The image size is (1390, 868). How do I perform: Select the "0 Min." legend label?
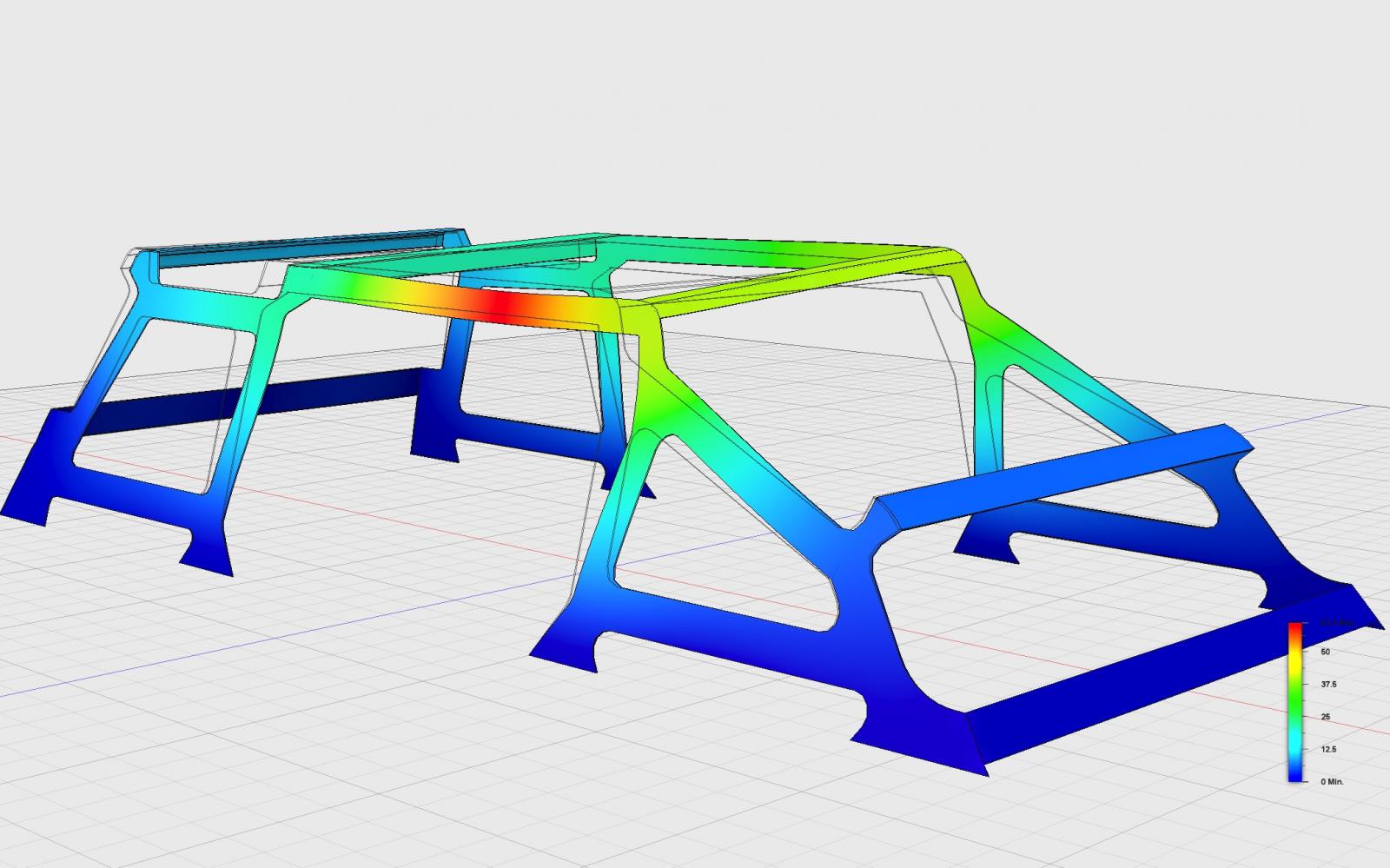click(1332, 782)
